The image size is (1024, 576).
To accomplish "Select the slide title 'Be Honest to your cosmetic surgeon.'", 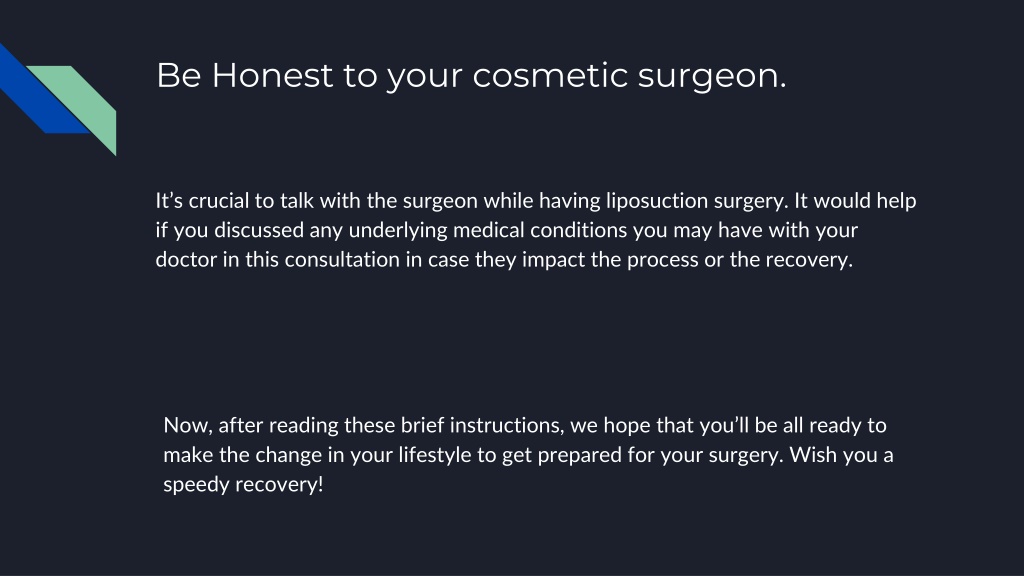I will pos(471,75).
